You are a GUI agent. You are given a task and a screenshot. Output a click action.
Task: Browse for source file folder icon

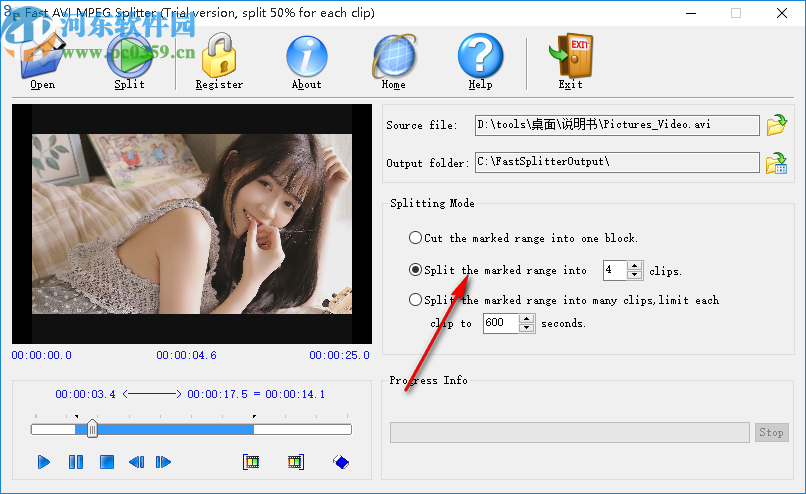(777, 125)
